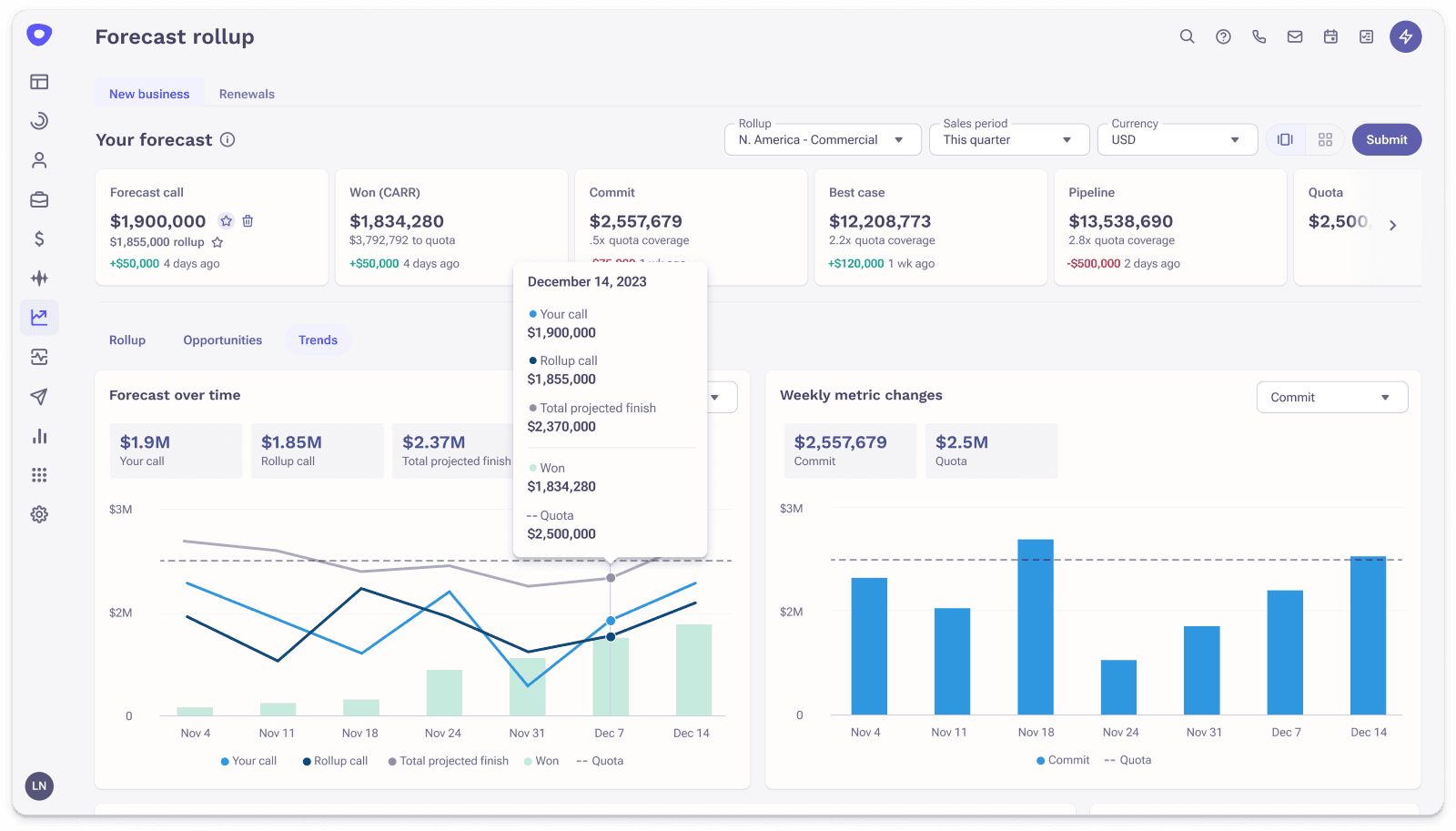Toggle star next to $1,900,000 forecast call
Screen dimensions: 1456x831
226,221
